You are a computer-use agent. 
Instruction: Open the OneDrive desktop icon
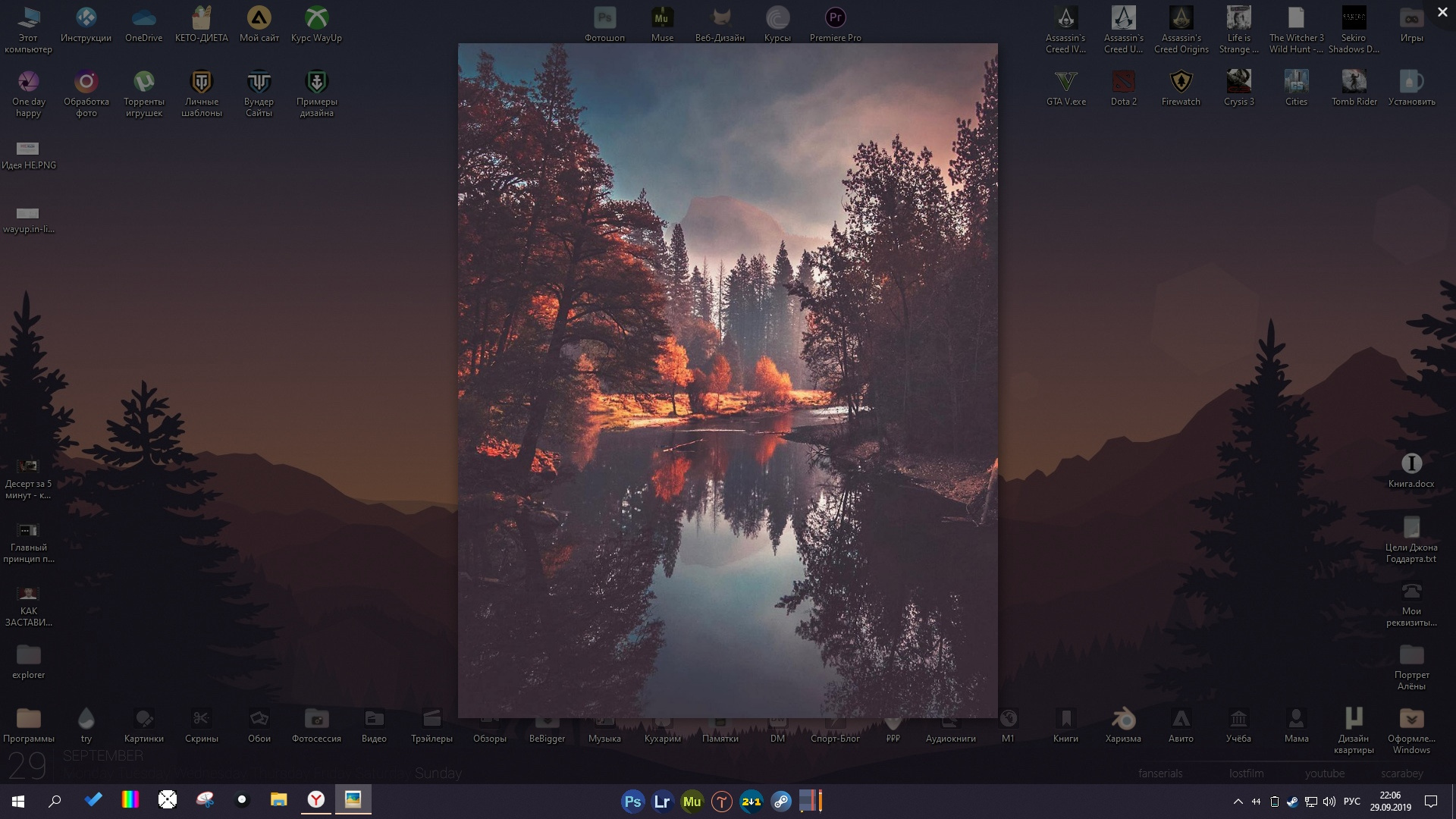tap(143, 24)
